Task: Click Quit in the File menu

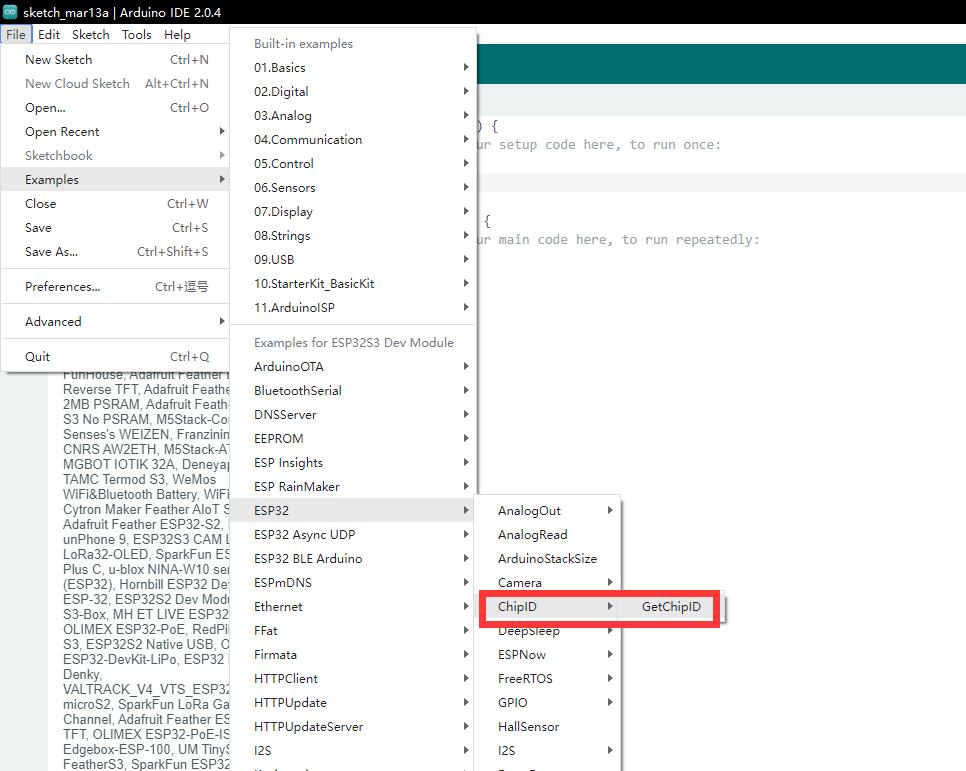Action: (x=38, y=357)
